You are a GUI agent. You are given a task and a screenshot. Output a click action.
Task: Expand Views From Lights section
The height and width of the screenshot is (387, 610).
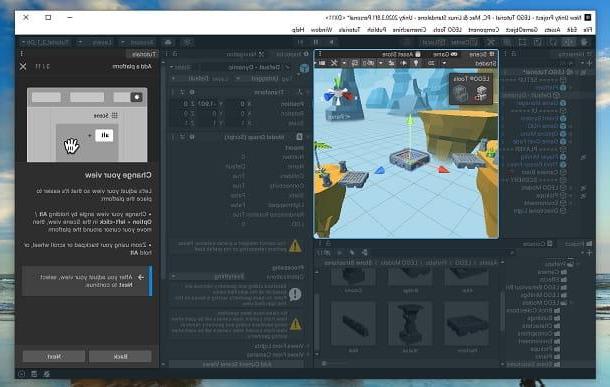(308, 346)
